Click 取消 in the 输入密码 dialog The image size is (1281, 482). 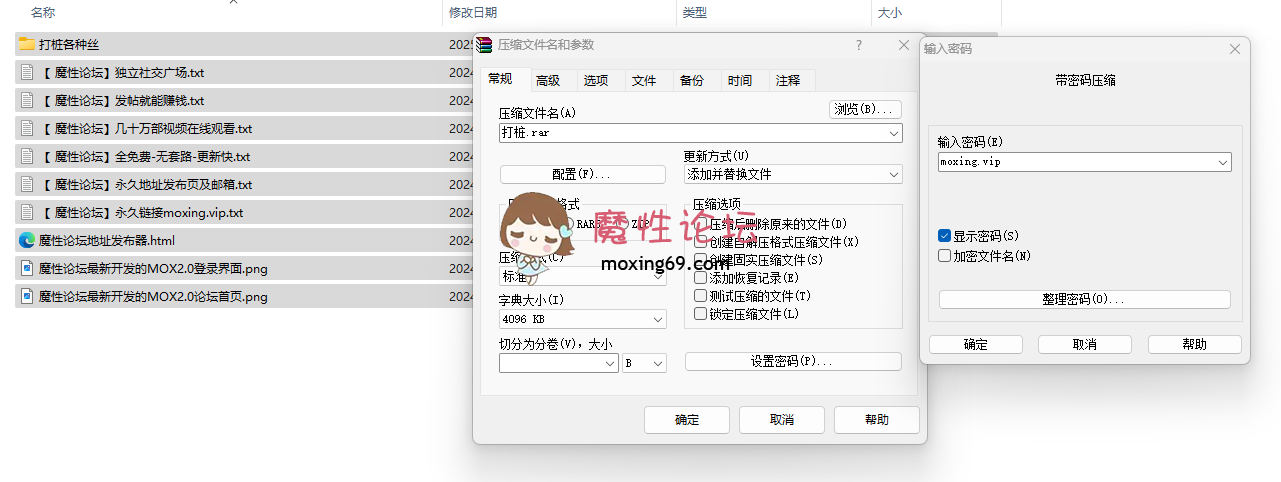(1085, 344)
